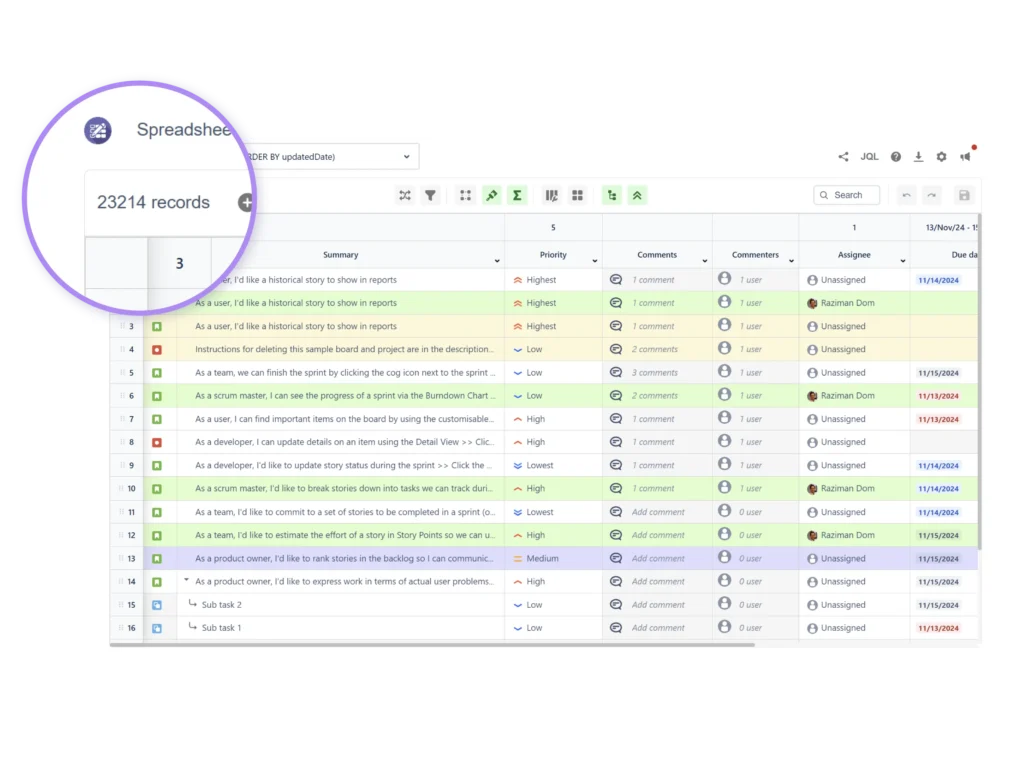Open the Commenters column dropdown arrow

tap(791, 261)
